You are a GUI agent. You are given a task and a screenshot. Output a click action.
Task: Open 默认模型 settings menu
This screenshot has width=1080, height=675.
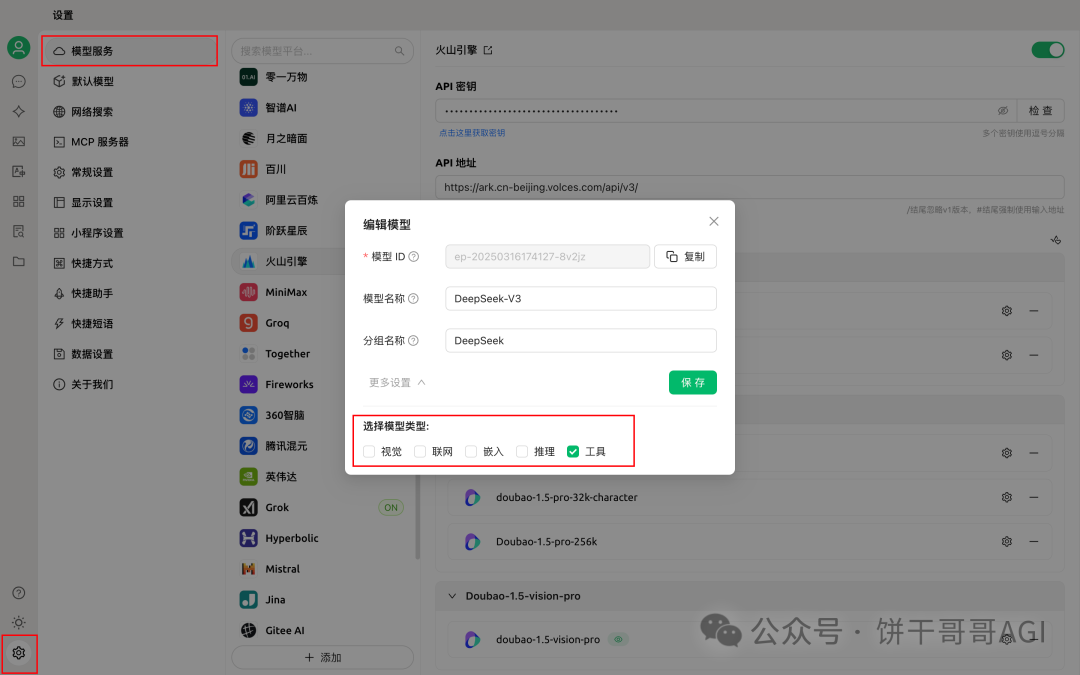129,81
